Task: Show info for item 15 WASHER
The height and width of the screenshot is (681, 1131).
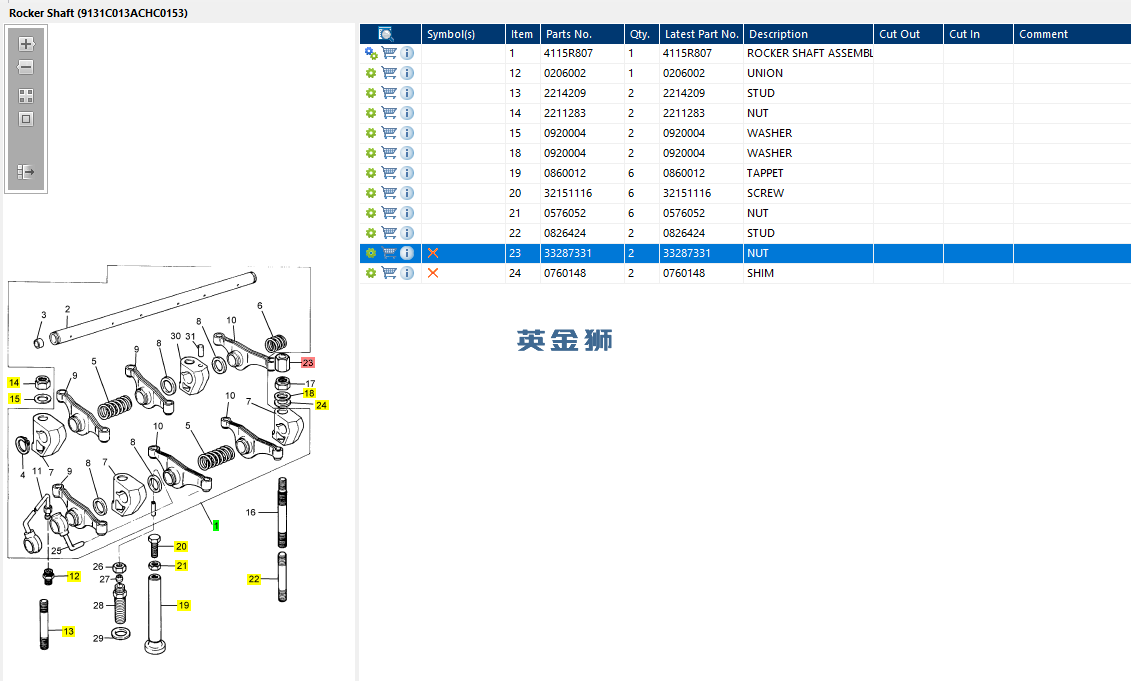Action: coord(407,133)
